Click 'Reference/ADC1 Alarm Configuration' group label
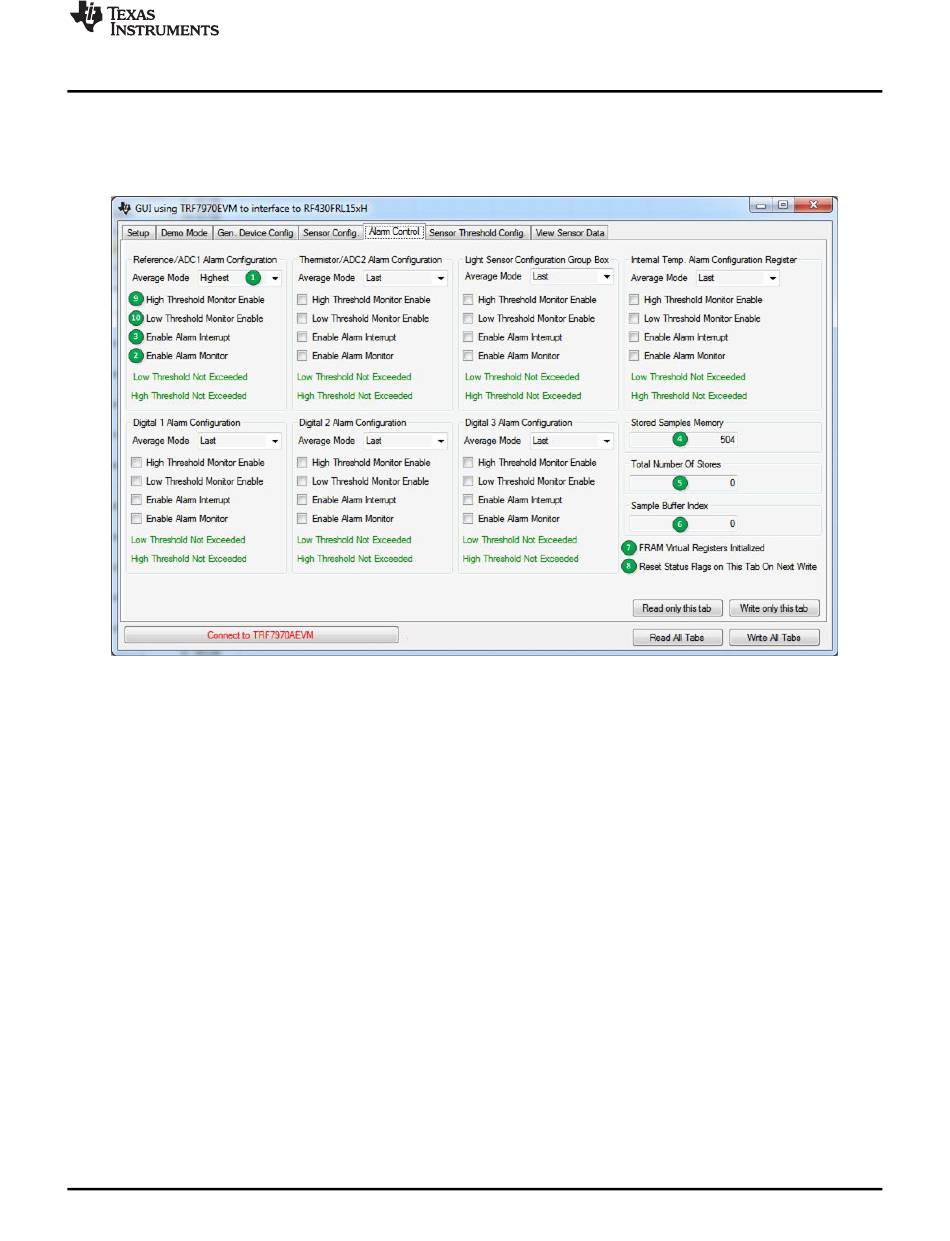 pyautogui.click(x=205, y=260)
